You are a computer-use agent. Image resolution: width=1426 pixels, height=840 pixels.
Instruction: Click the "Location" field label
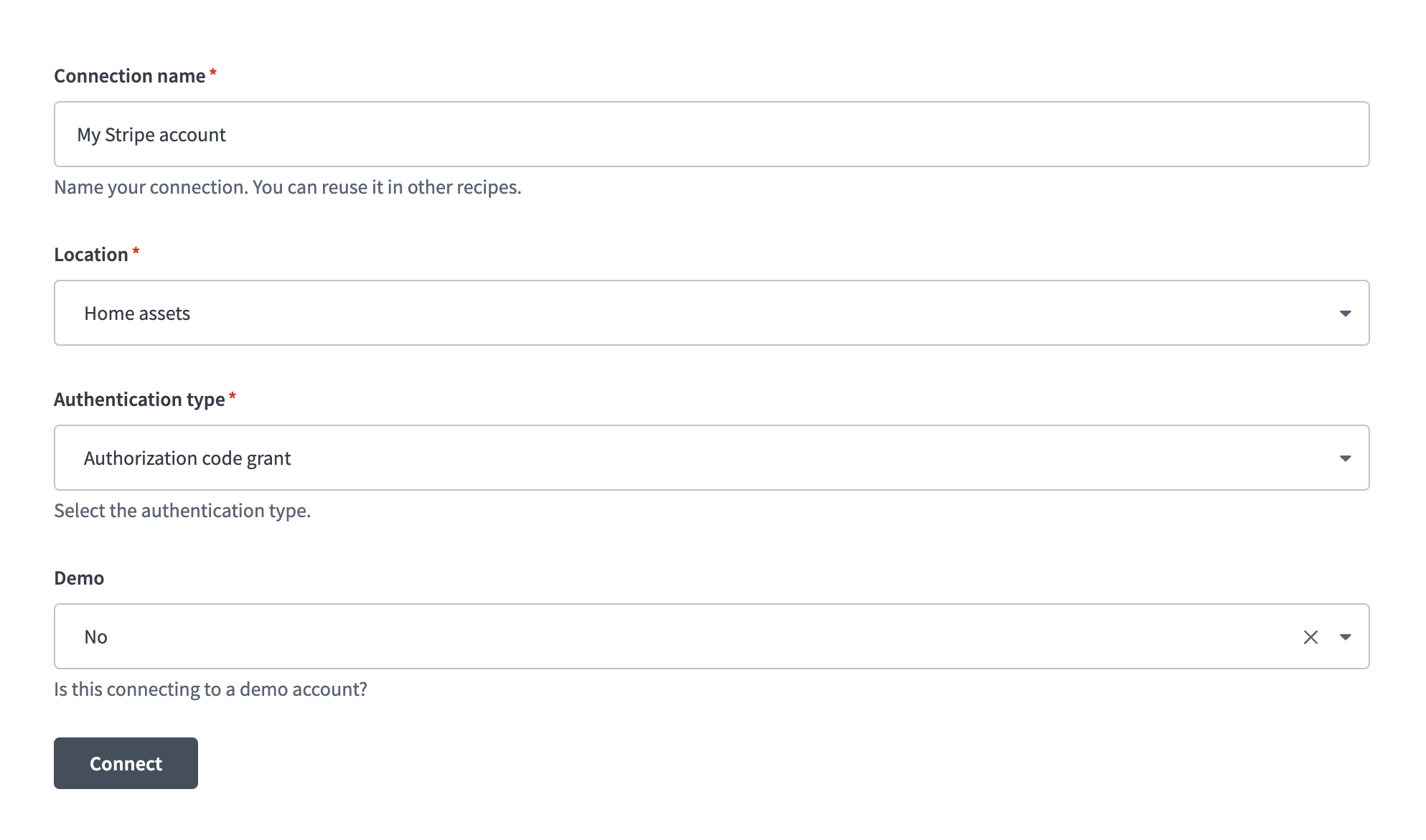(x=91, y=255)
